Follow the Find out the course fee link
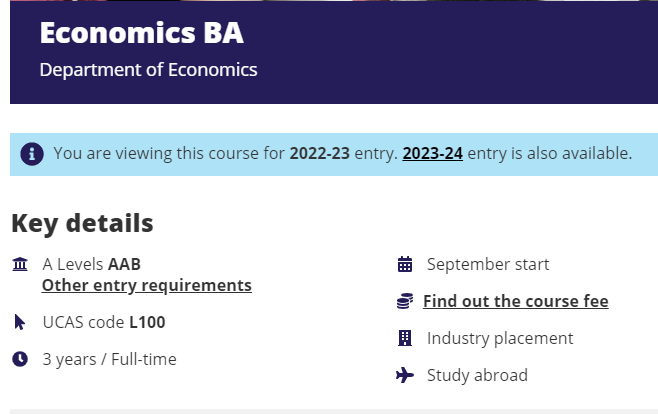Screen dimensions: 658x414 pos(515,301)
